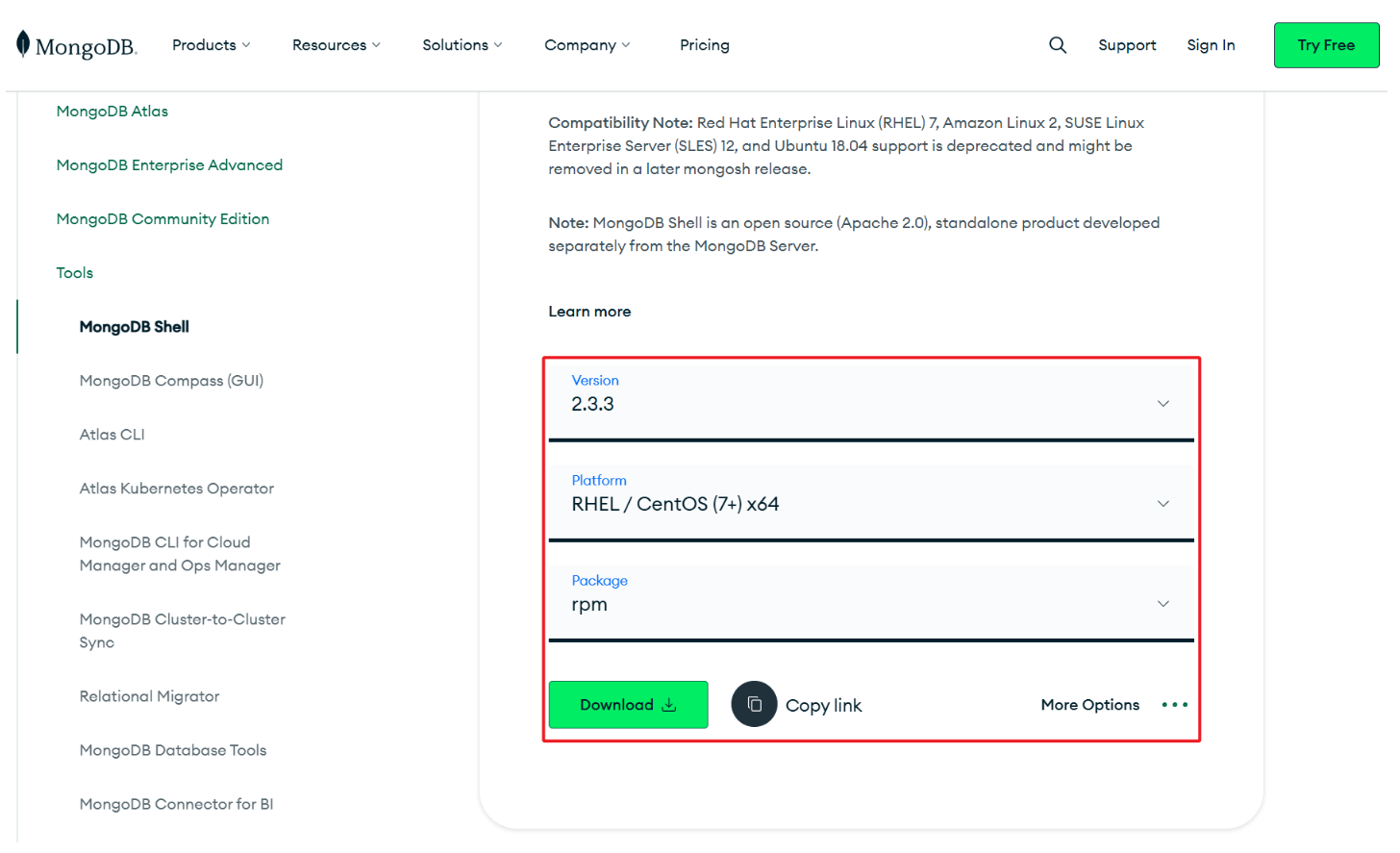The height and width of the screenshot is (853, 1400).
Task: Click the copy link clipboard icon
Action: coord(755,705)
